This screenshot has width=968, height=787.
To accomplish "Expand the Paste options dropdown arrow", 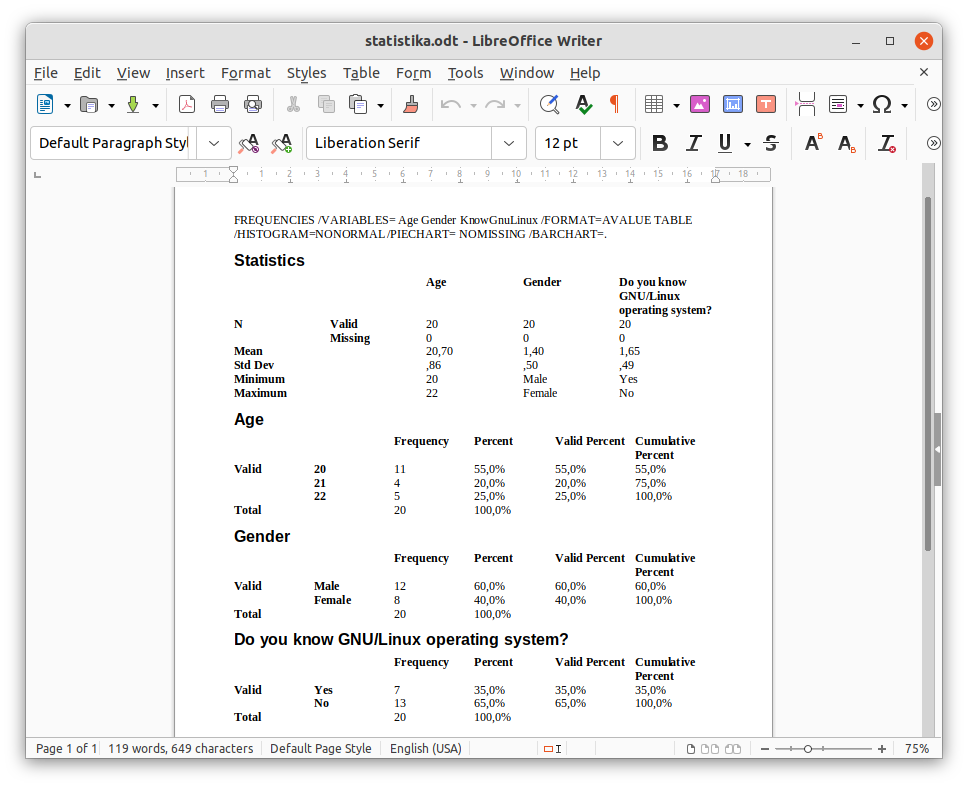I will pyautogui.click(x=380, y=106).
